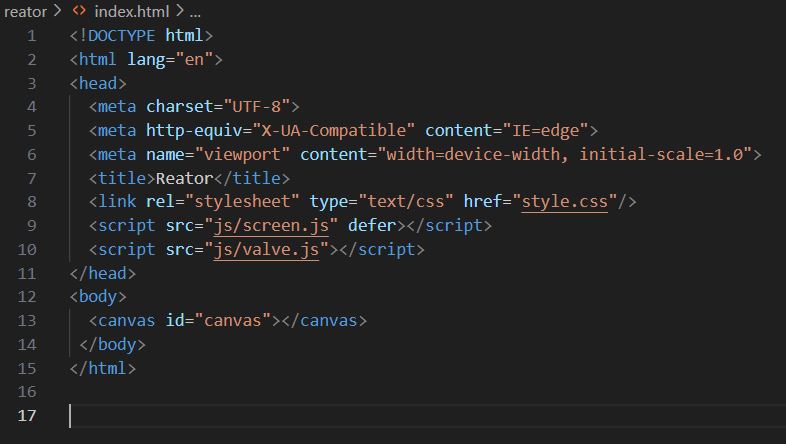Click the opening <body> tag on line 12
The image size is (786, 444).
pos(98,297)
